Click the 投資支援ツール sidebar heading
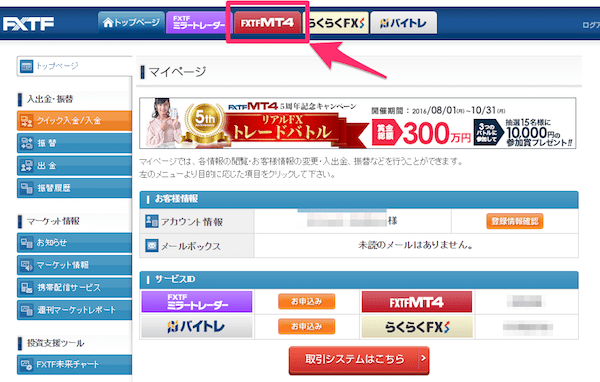The height and width of the screenshot is (382, 600). (55, 343)
